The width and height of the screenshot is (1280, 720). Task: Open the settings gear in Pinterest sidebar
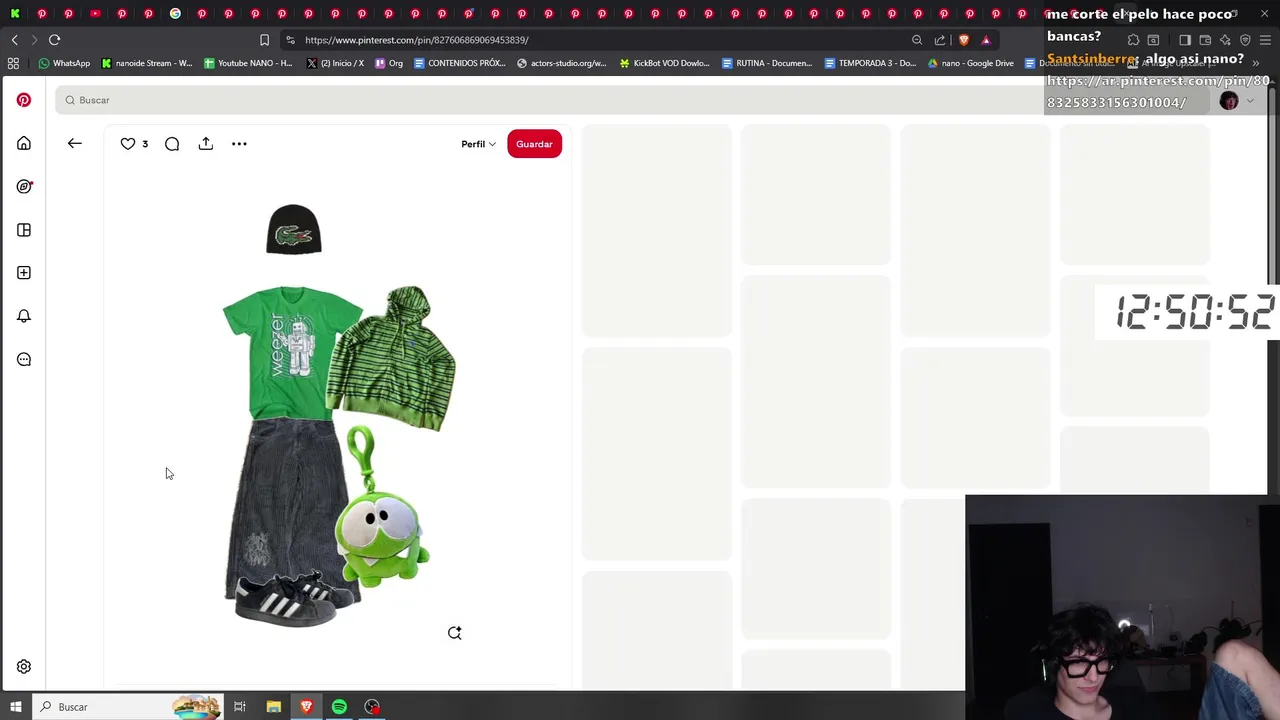(24, 667)
